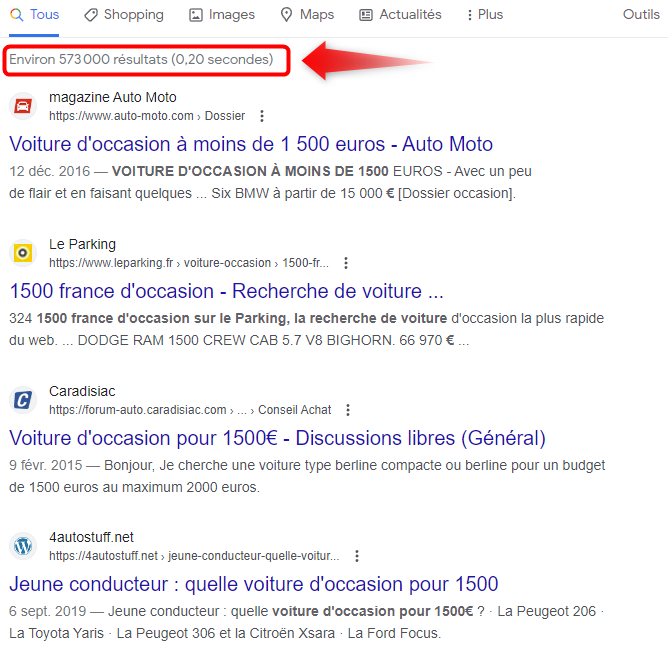Expand the Plus menu
Viewport: 668px width, 658px height.
coord(485,15)
